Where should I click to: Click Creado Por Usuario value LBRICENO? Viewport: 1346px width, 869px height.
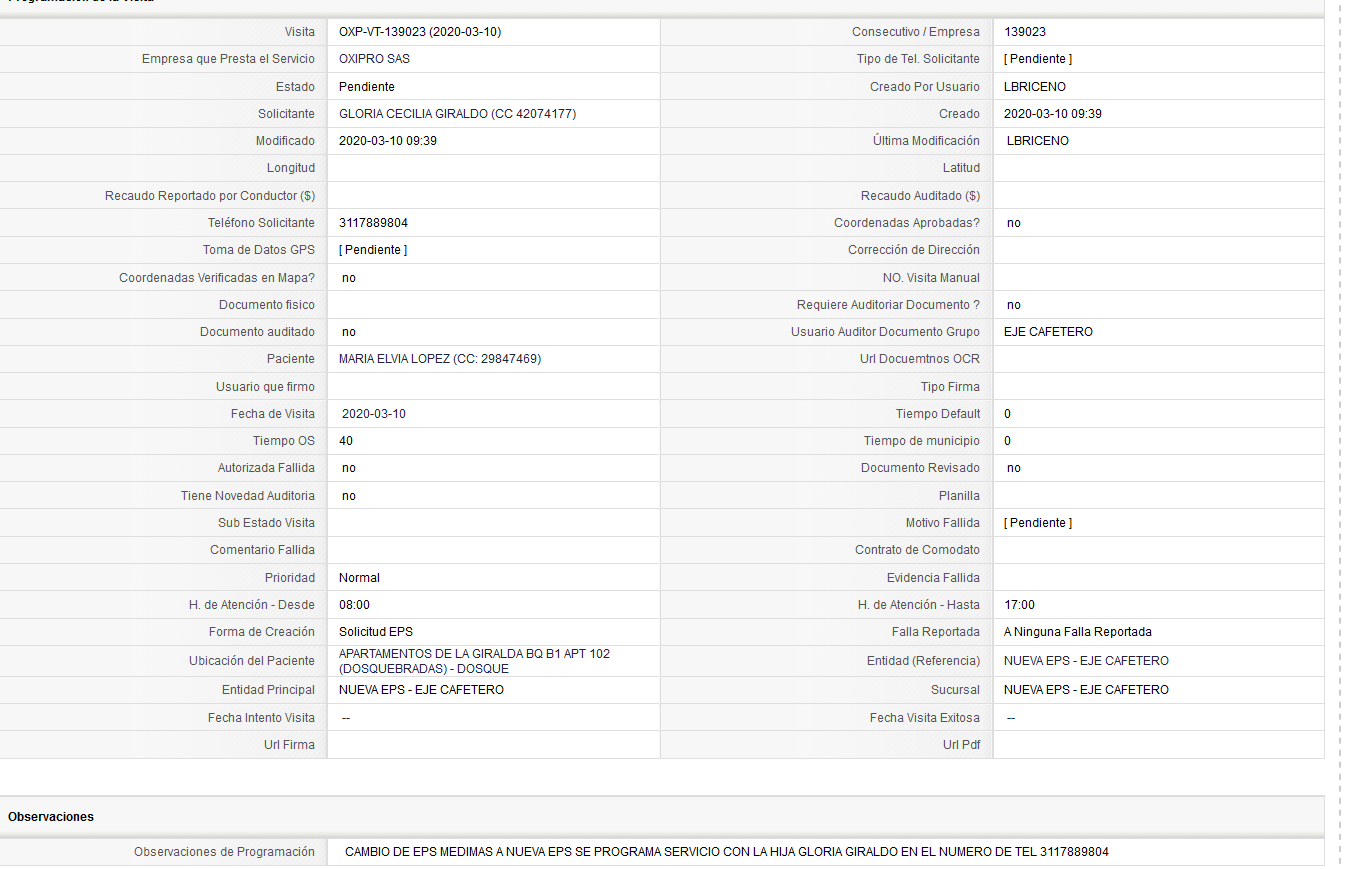click(1035, 87)
